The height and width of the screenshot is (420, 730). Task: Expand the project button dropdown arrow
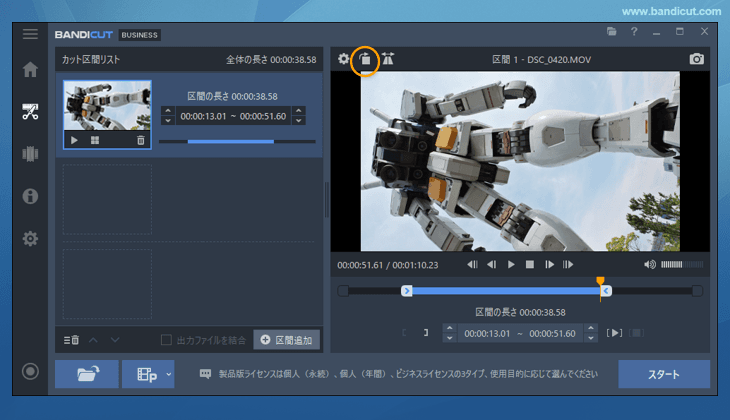tap(169, 374)
